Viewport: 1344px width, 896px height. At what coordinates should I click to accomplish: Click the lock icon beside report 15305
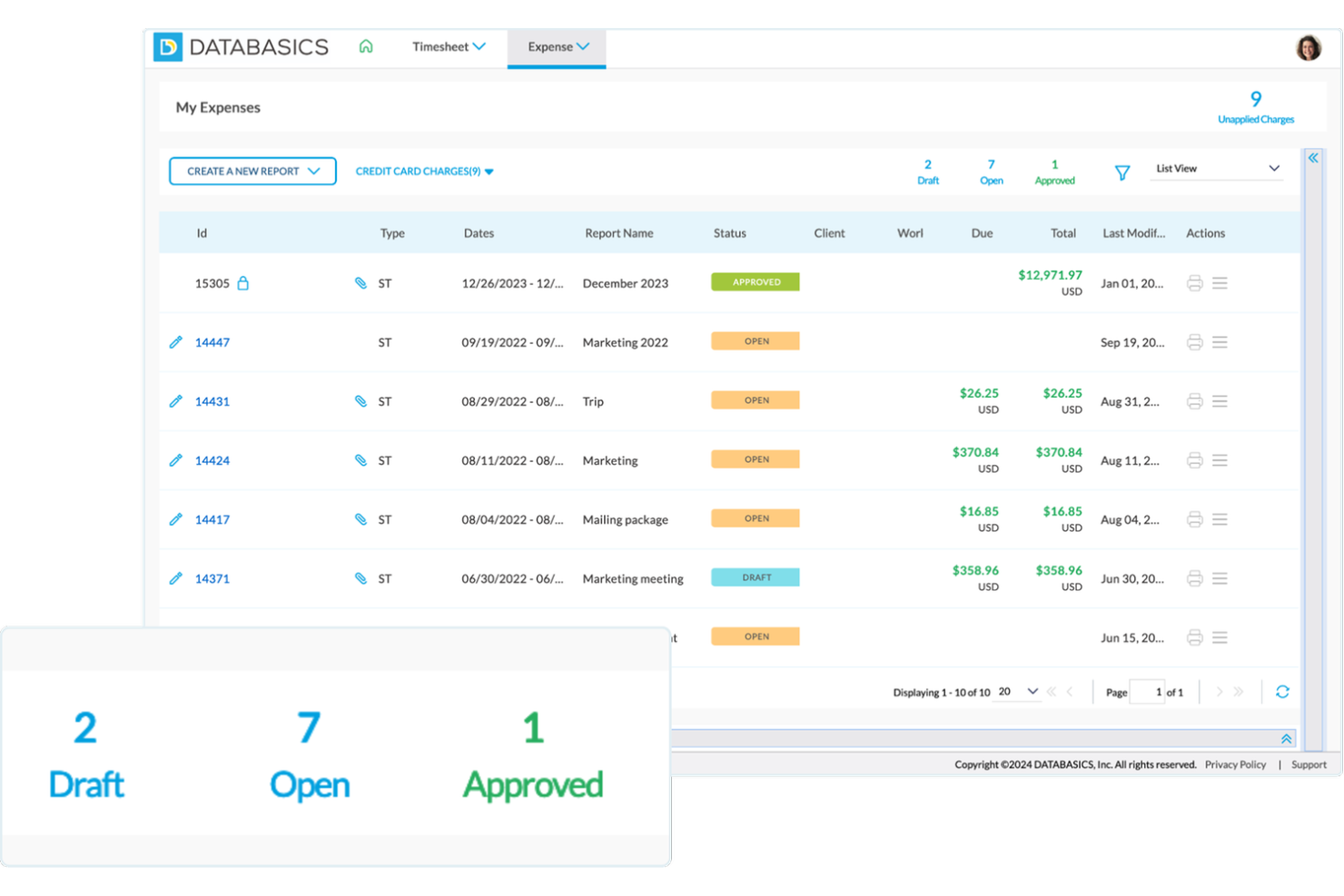(243, 282)
